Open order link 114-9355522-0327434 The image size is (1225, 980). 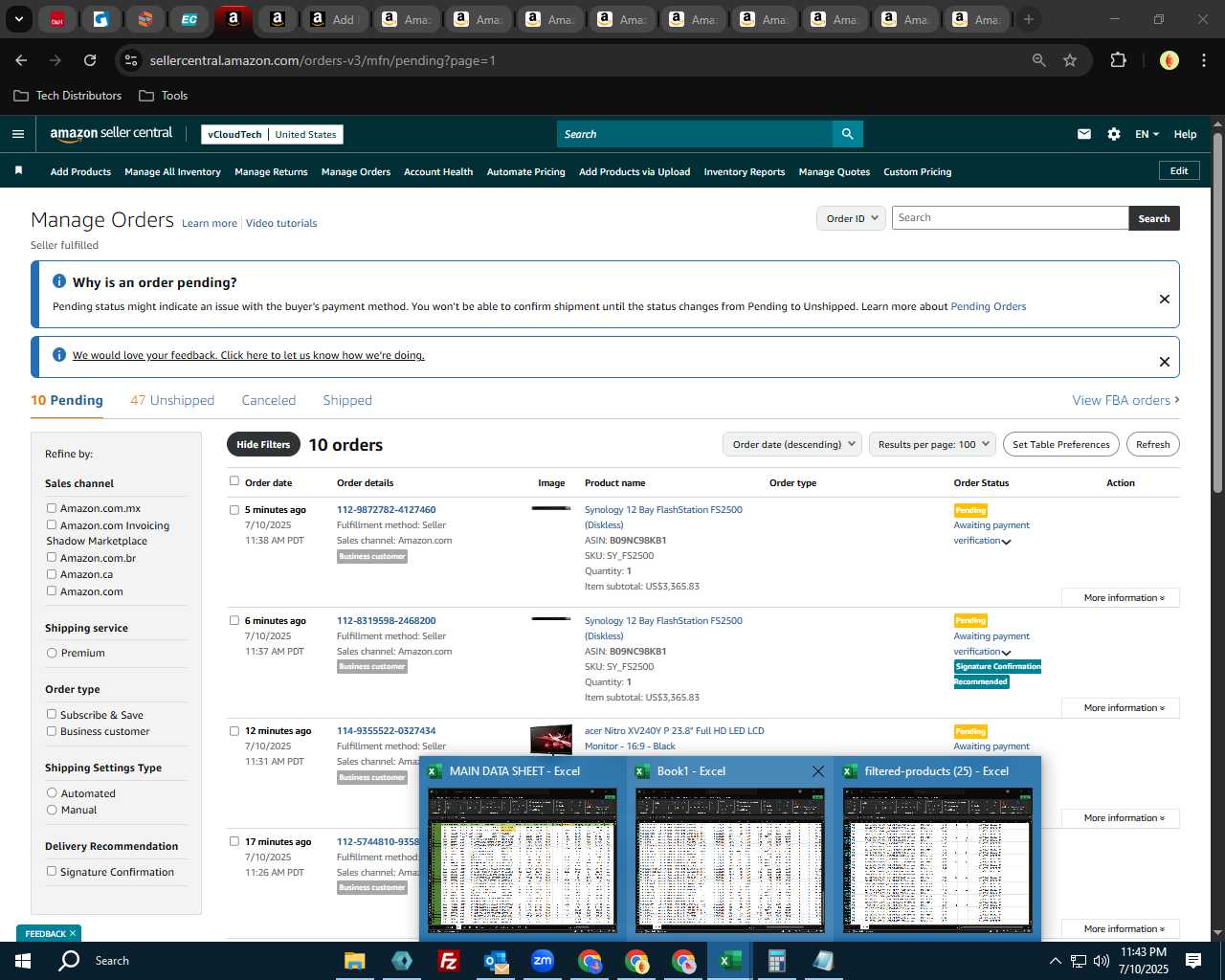pyautogui.click(x=386, y=730)
